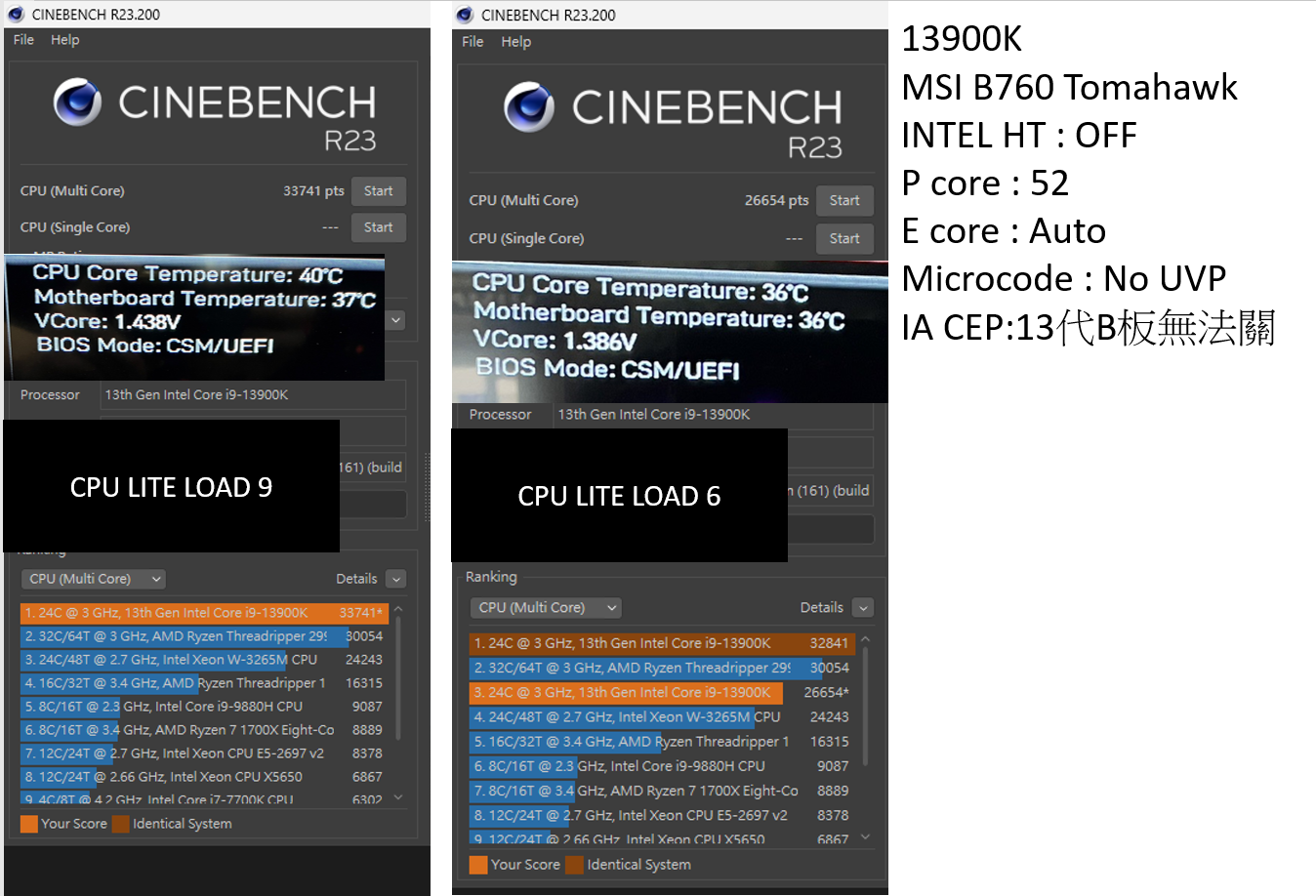Open CPU (Multi Core) ranking dropdown in left window
The height and width of the screenshot is (896, 1316).
pyautogui.click(x=93, y=579)
